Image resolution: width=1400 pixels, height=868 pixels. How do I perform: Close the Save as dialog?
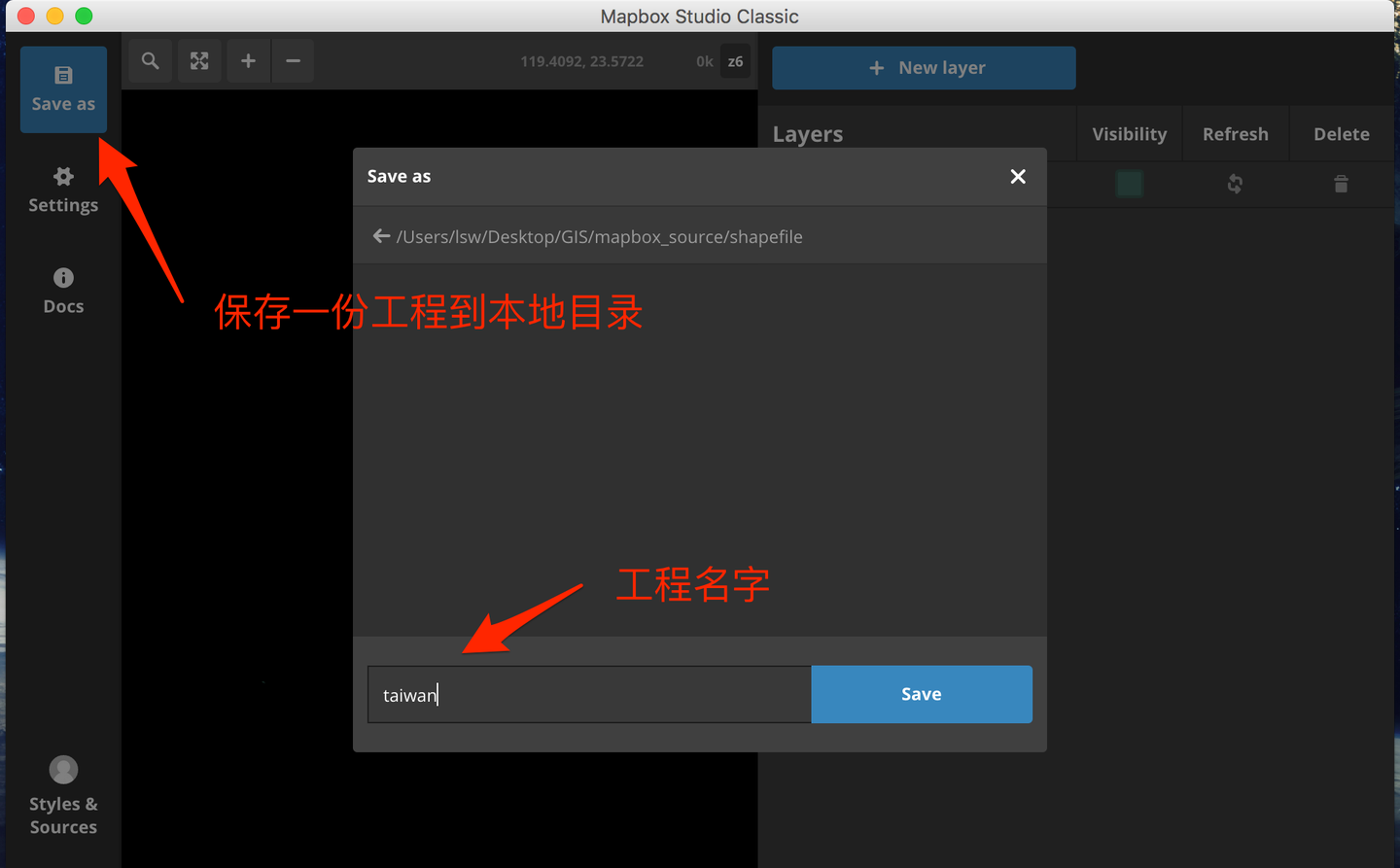[x=1017, y=176]
